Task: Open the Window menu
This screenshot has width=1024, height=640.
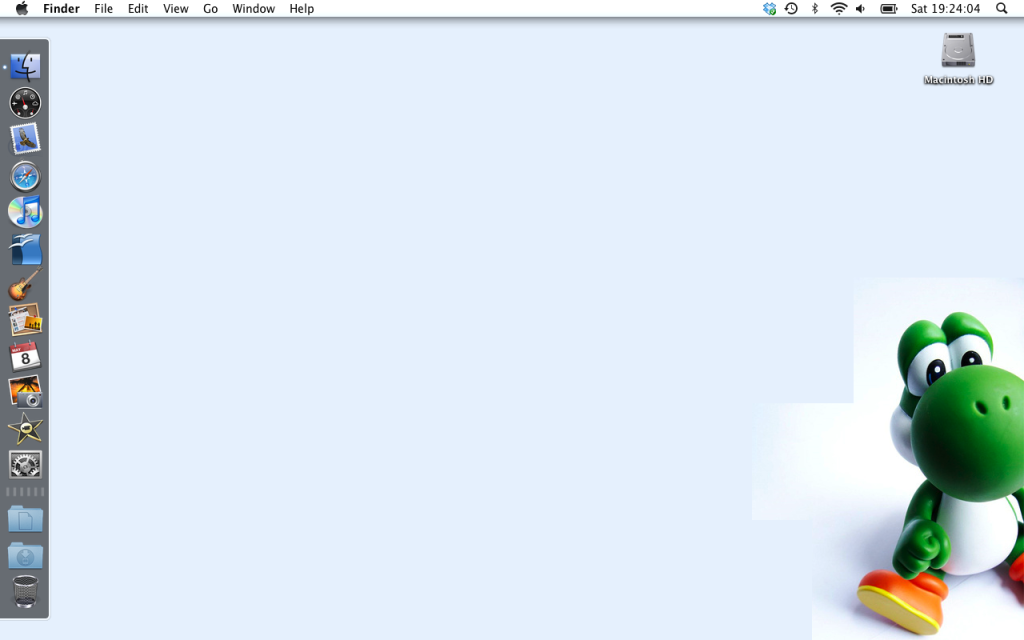Action: click(x=253, y=8)
